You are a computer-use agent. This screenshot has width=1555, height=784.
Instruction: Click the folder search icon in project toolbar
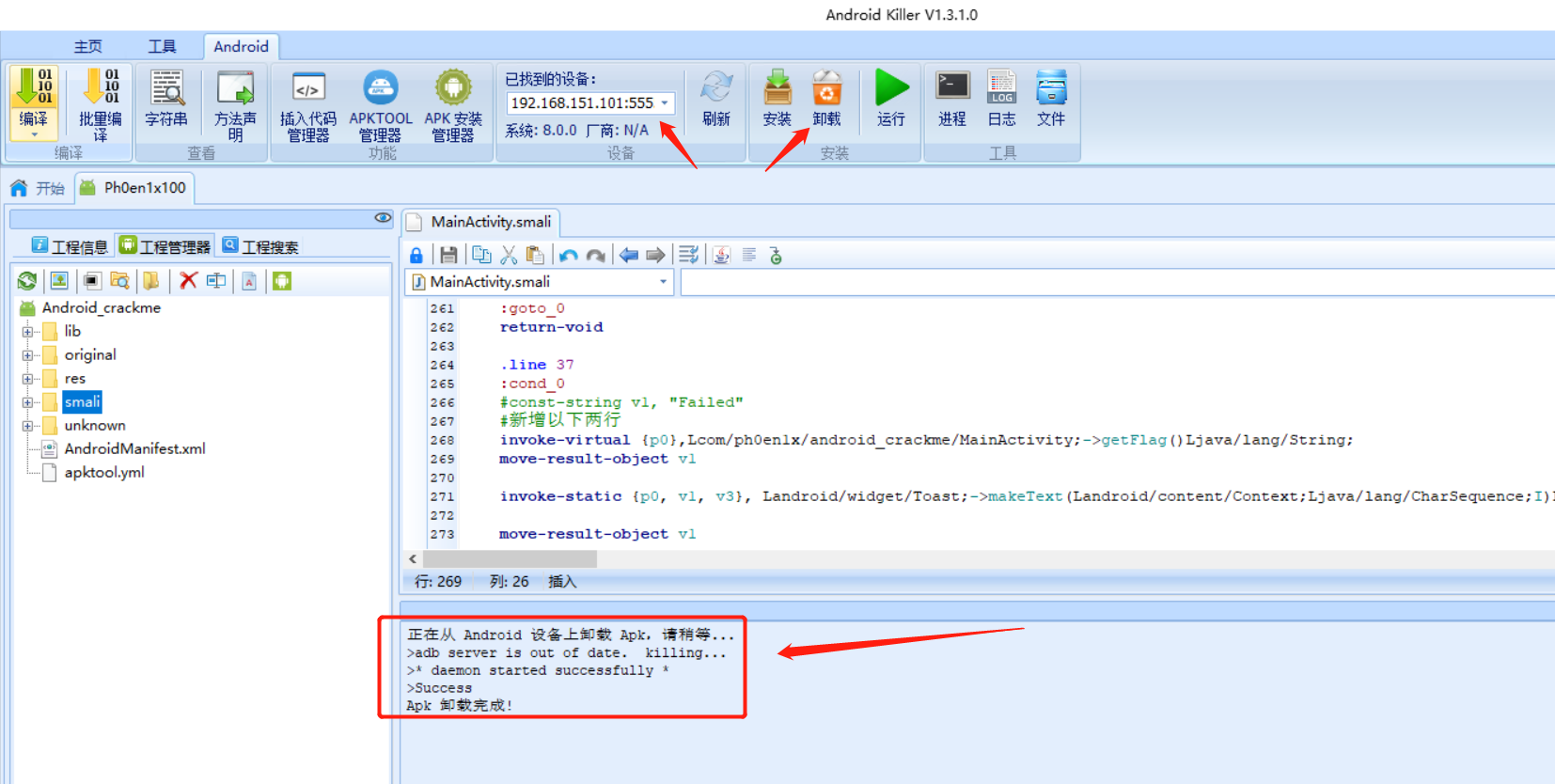tap(119, 280)
